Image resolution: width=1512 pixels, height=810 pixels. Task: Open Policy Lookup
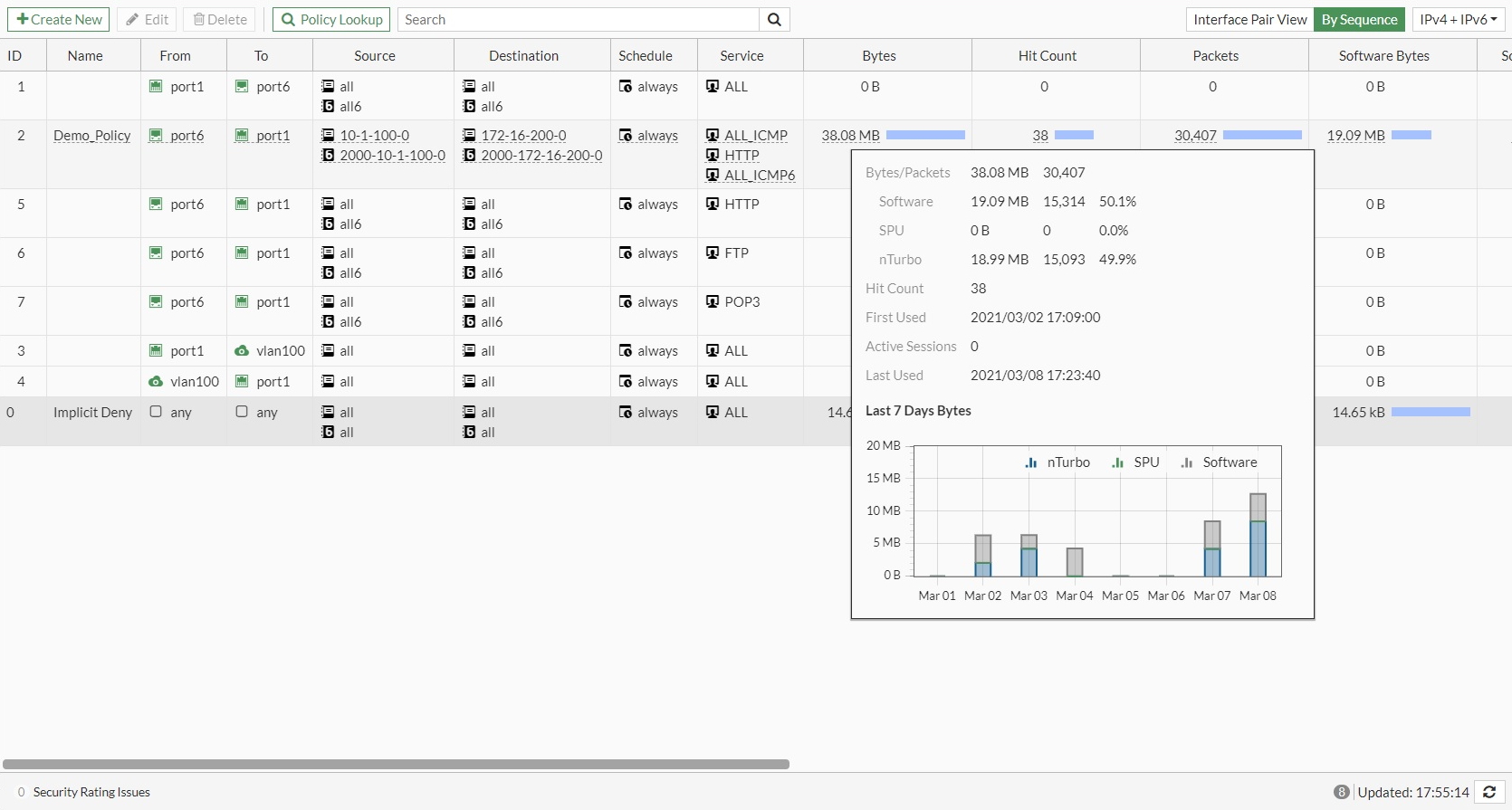pos(330,20)
